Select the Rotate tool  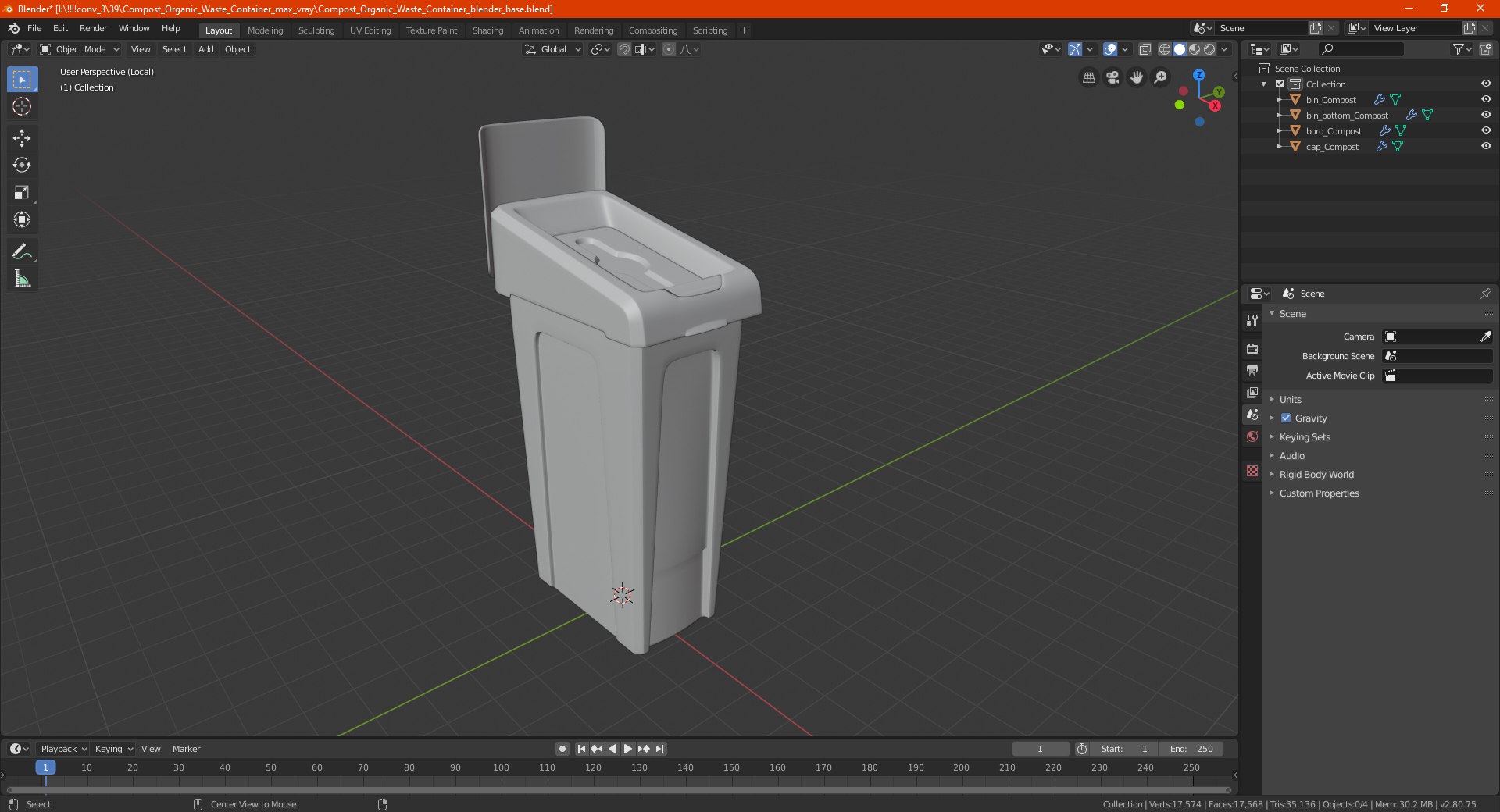[x=22, y=166]
